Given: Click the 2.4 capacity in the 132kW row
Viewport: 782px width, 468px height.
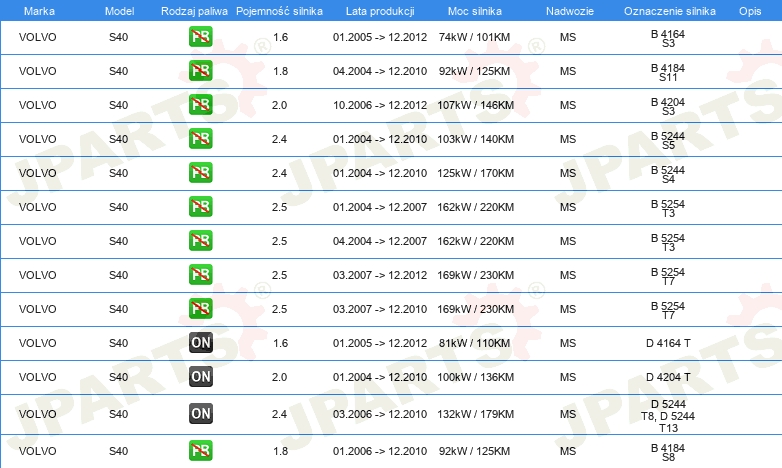Looking at the screenshot, I should [279, 414].
